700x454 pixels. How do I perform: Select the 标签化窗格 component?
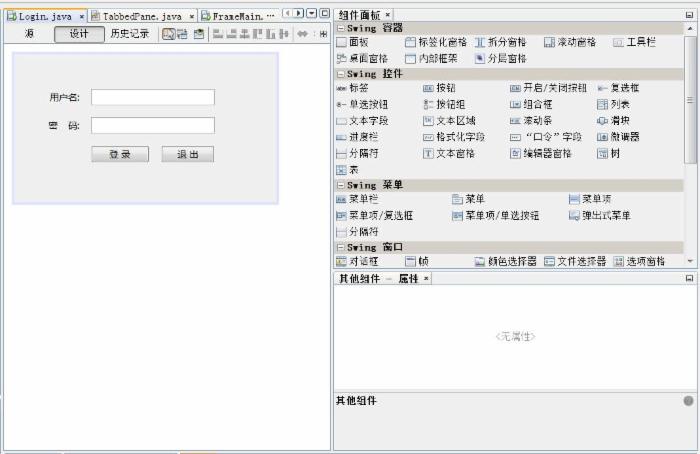[x=436, y=42]
